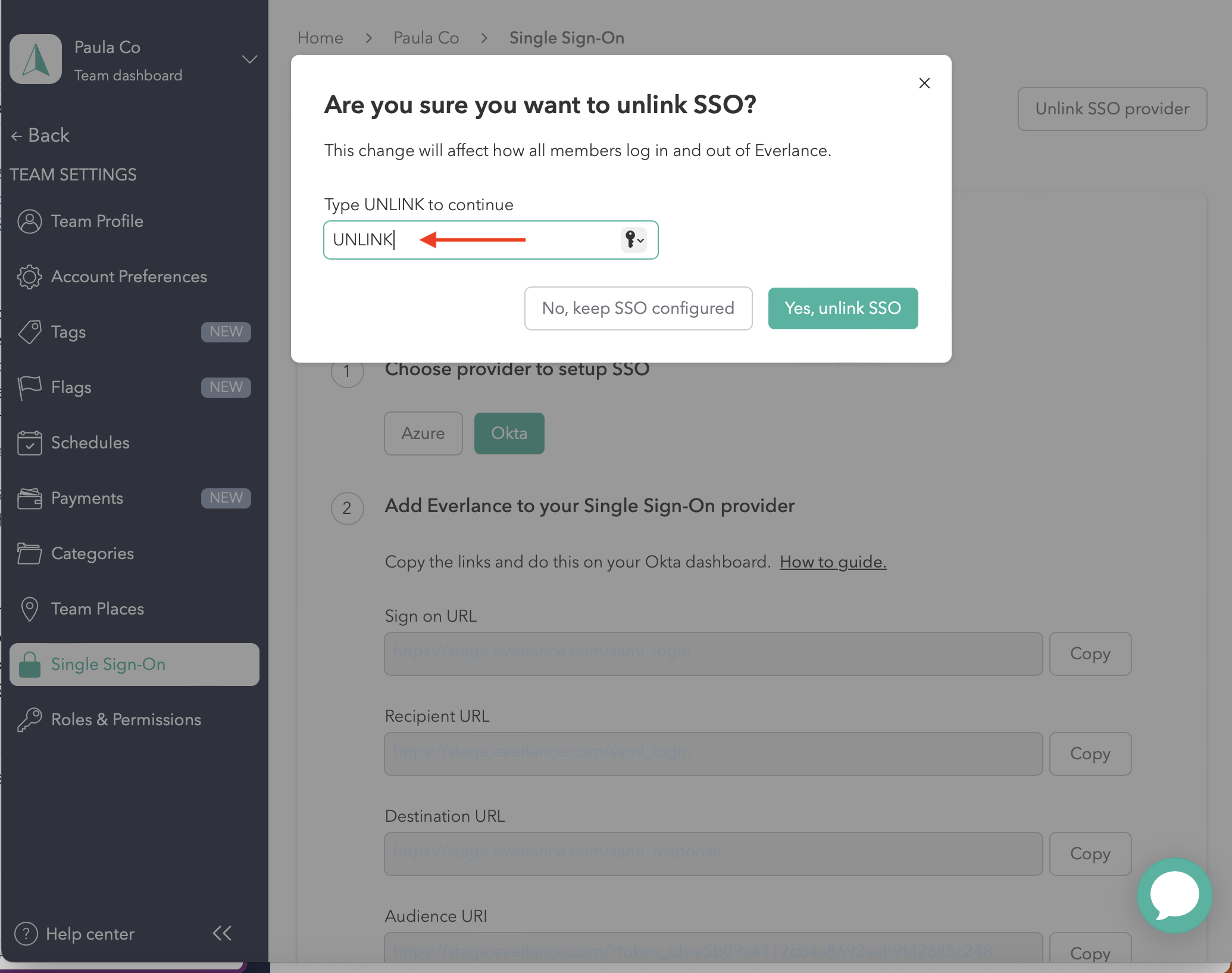Open the chat support bubble
1232x973 pixels.
[x=1174, y=895]
